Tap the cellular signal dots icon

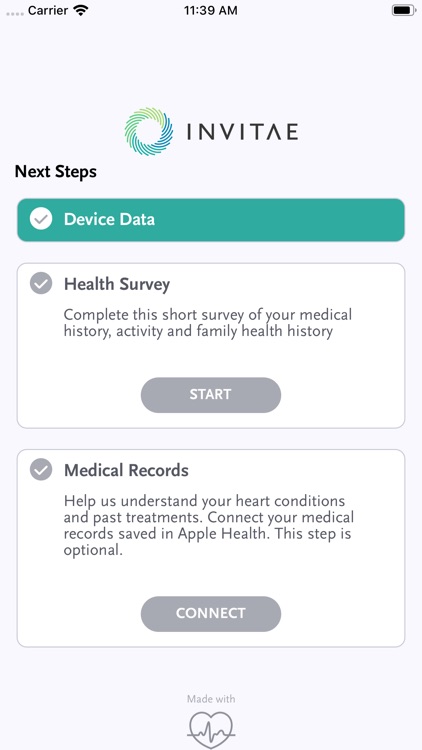click(x=14, y=13)
